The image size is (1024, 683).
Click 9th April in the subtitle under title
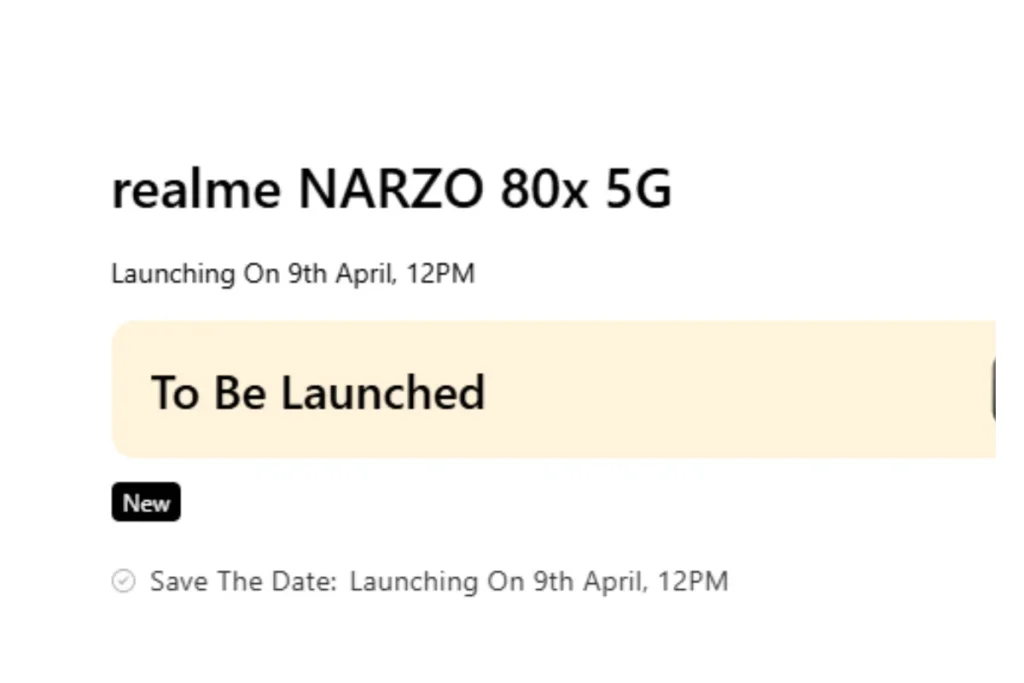pos(342,274)
